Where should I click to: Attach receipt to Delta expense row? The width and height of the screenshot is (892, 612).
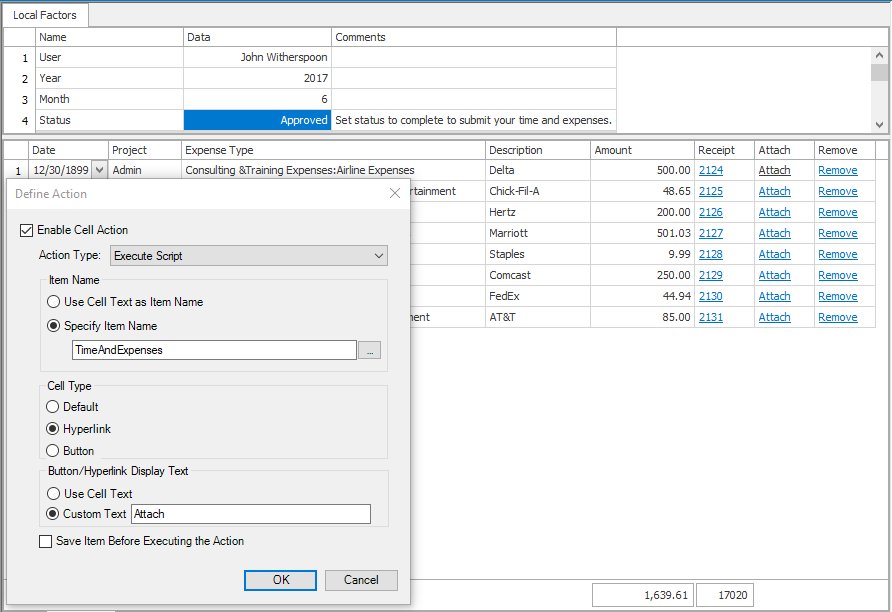pos(774,170)
